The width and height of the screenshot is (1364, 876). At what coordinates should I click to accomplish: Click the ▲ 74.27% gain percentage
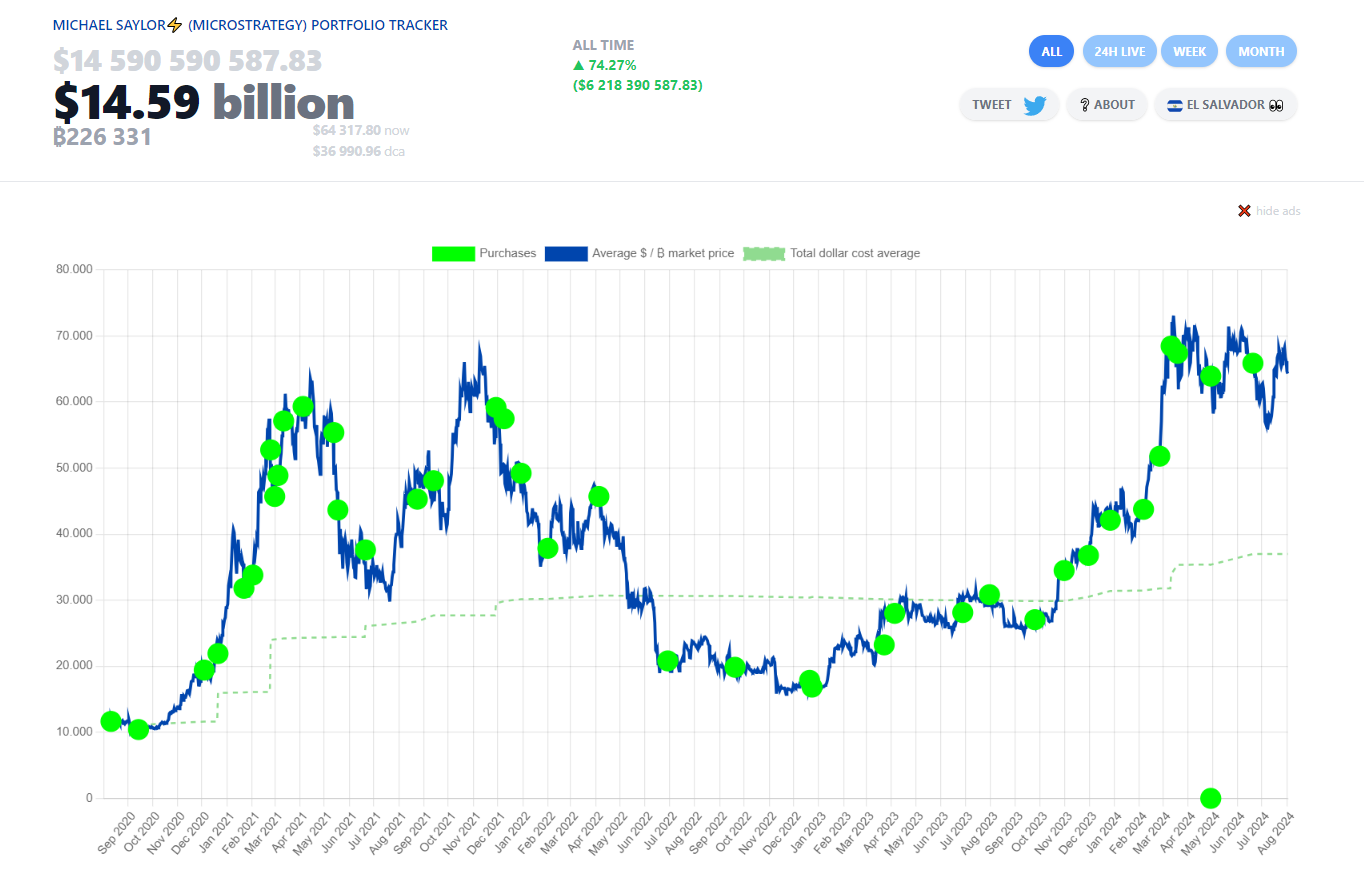coord(604,65)
